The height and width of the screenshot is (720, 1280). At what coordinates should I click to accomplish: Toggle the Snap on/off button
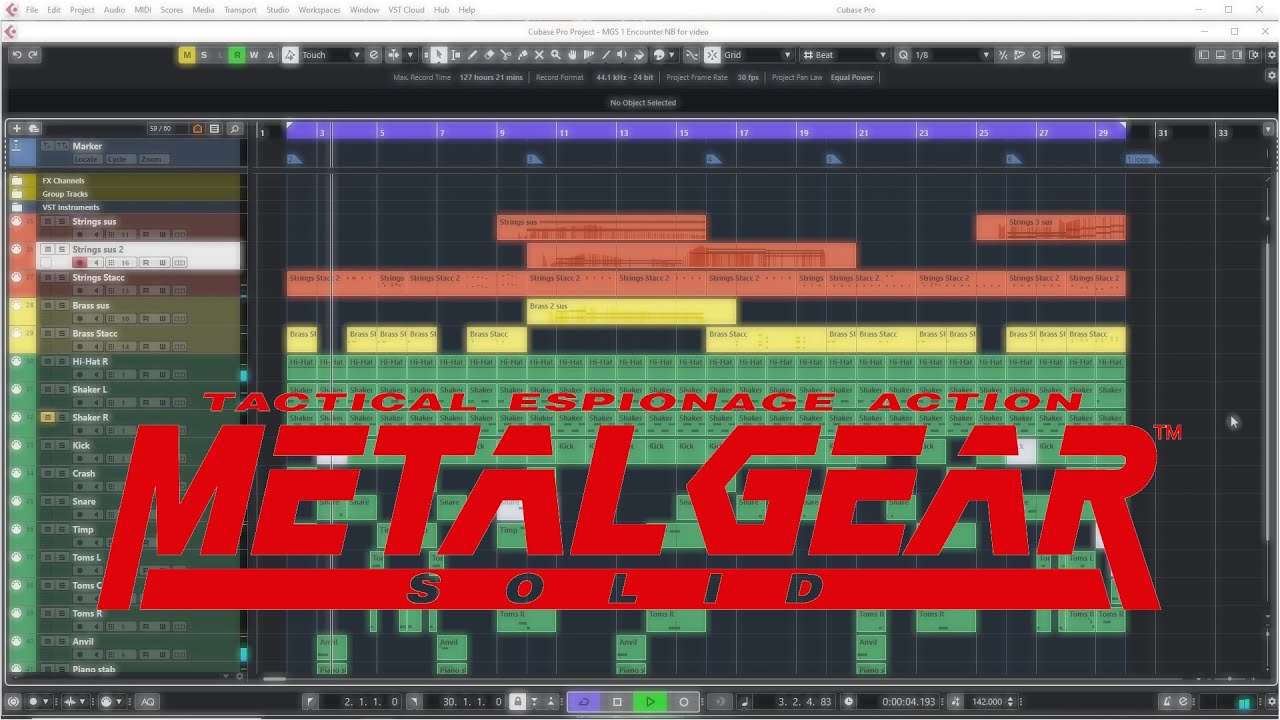[x=712, y=55]
